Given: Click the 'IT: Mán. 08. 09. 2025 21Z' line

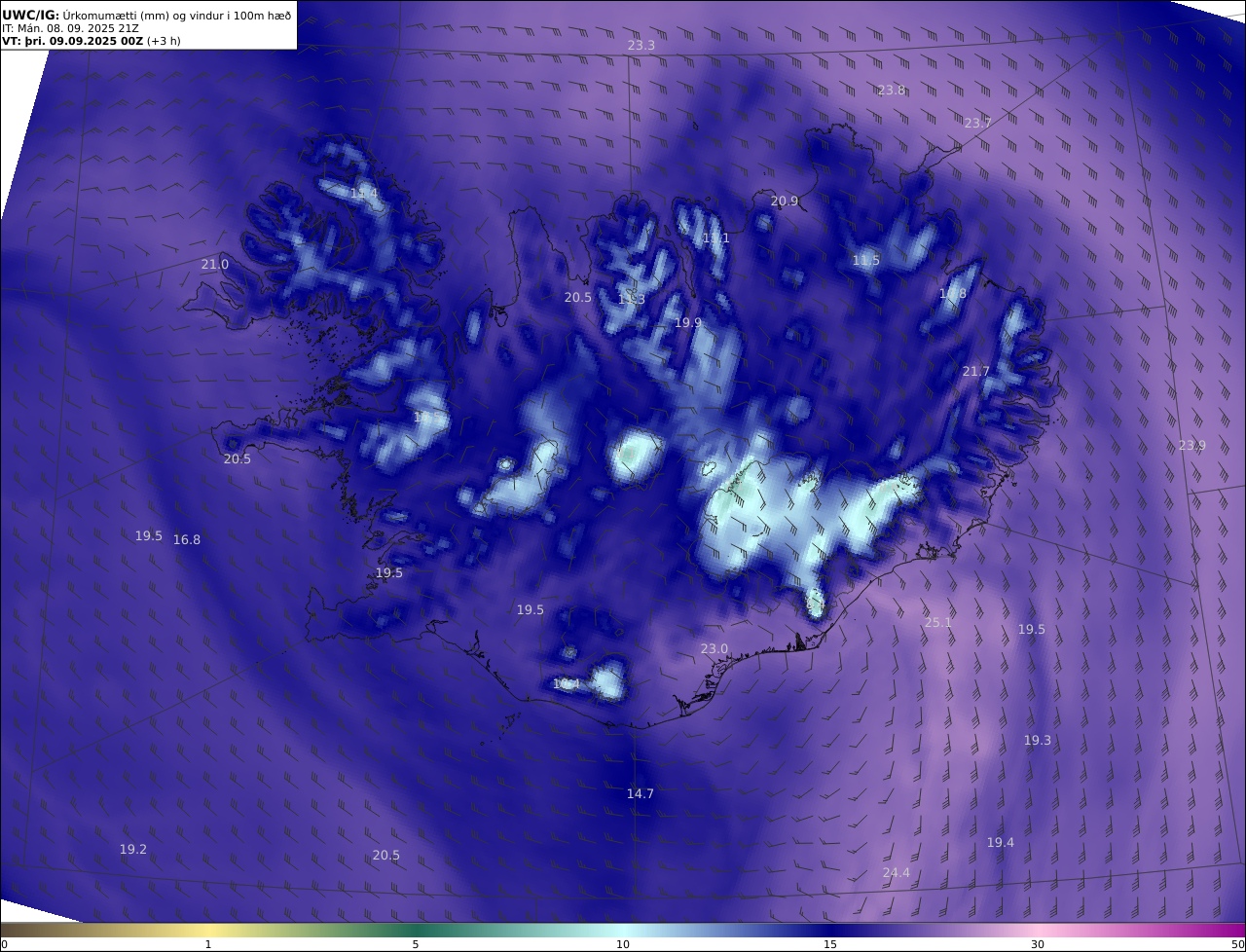Looking at the screenshot, I should point(70,28).
